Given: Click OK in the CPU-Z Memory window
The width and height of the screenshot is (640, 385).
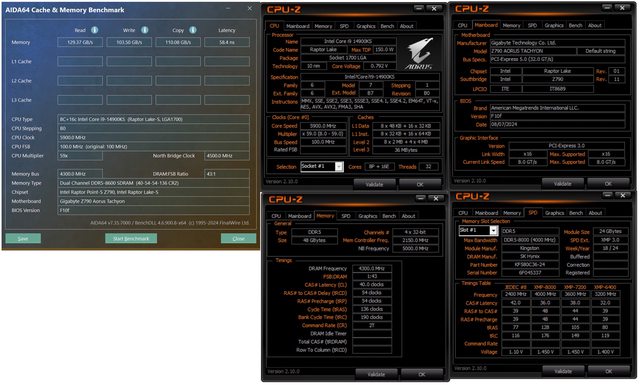Looking at the screenshot, I should tap(422, 374).
